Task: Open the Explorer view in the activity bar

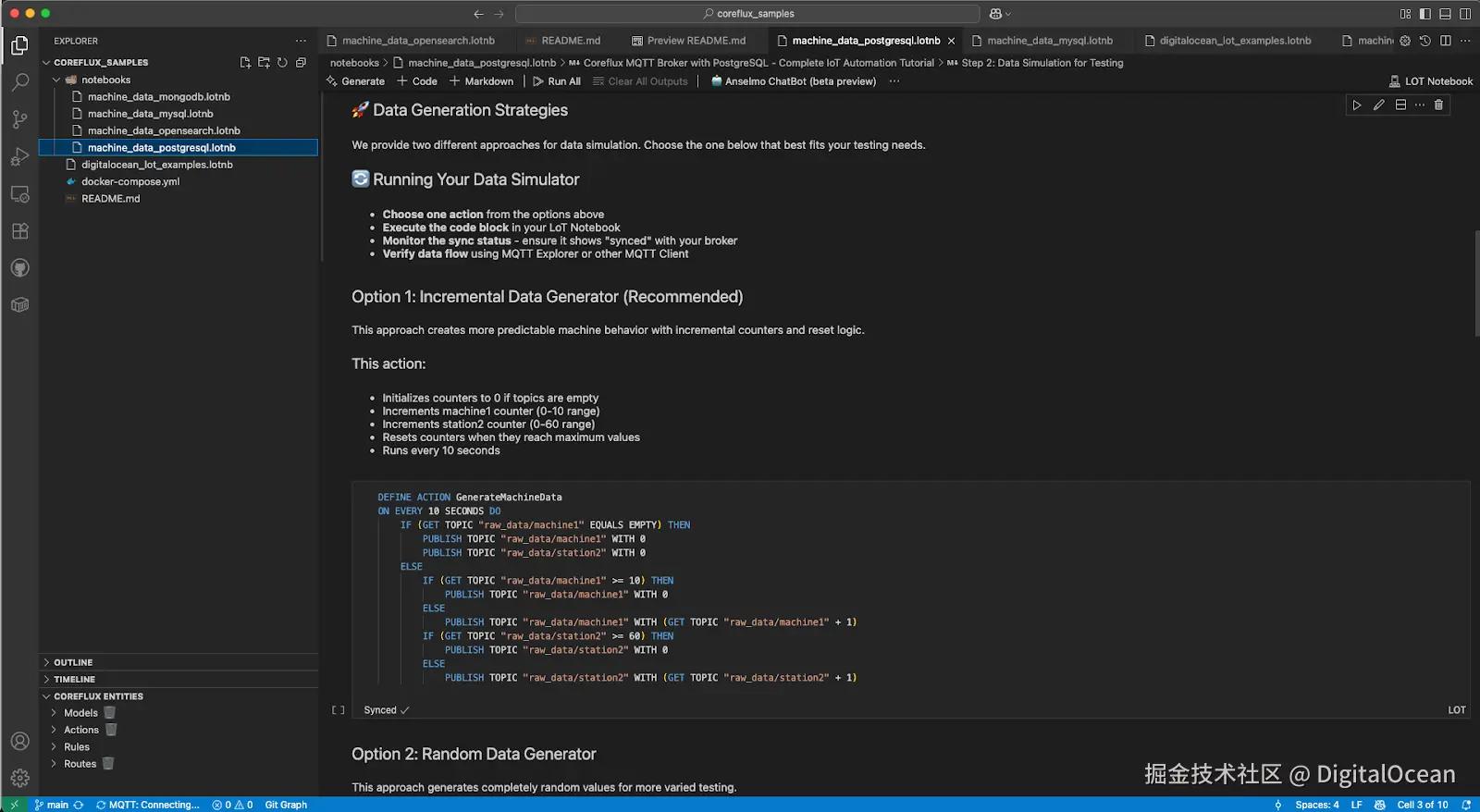Action: coord(19,45)
